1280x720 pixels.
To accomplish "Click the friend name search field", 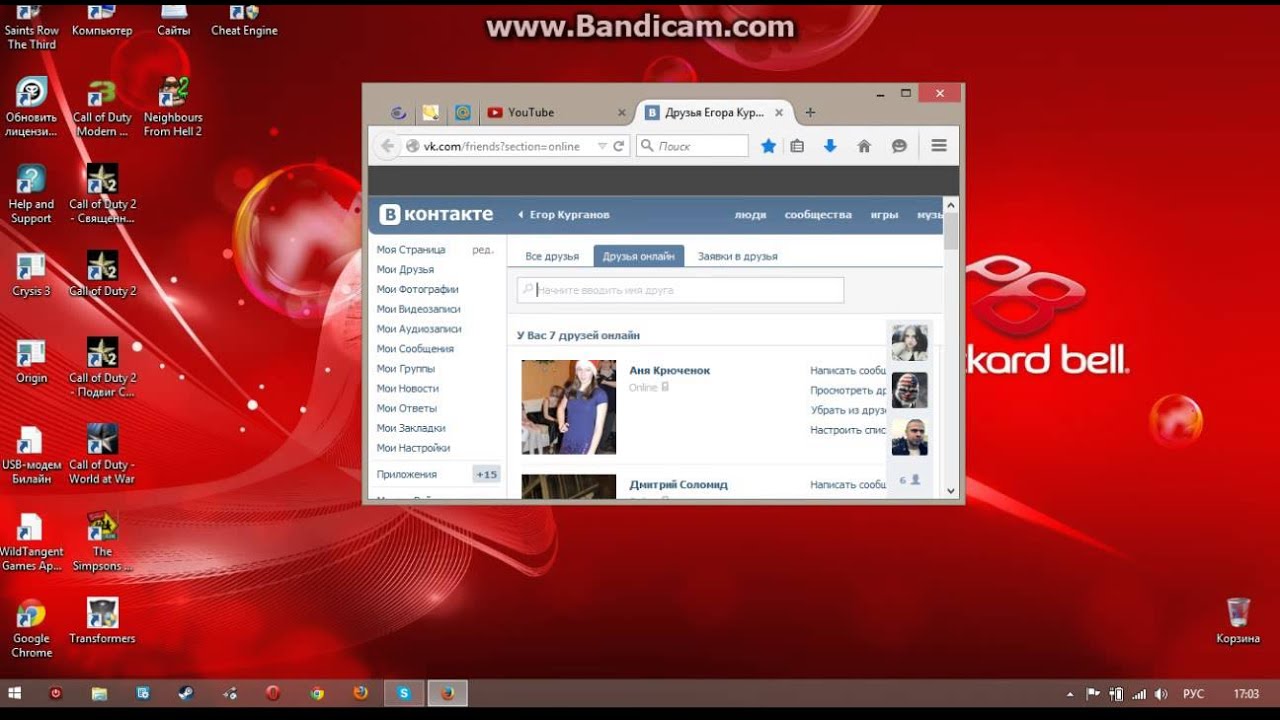I will click(x=680, y=290).
